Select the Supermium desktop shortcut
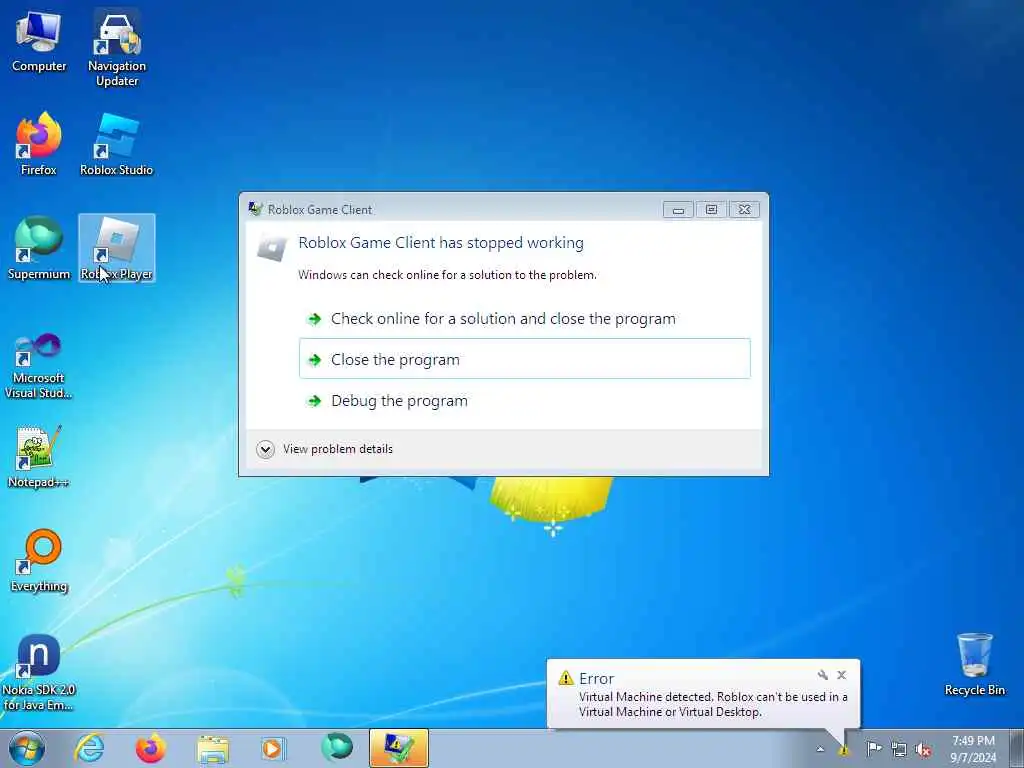The height and width of the screenshot is (768, 1024). point(39,249)
